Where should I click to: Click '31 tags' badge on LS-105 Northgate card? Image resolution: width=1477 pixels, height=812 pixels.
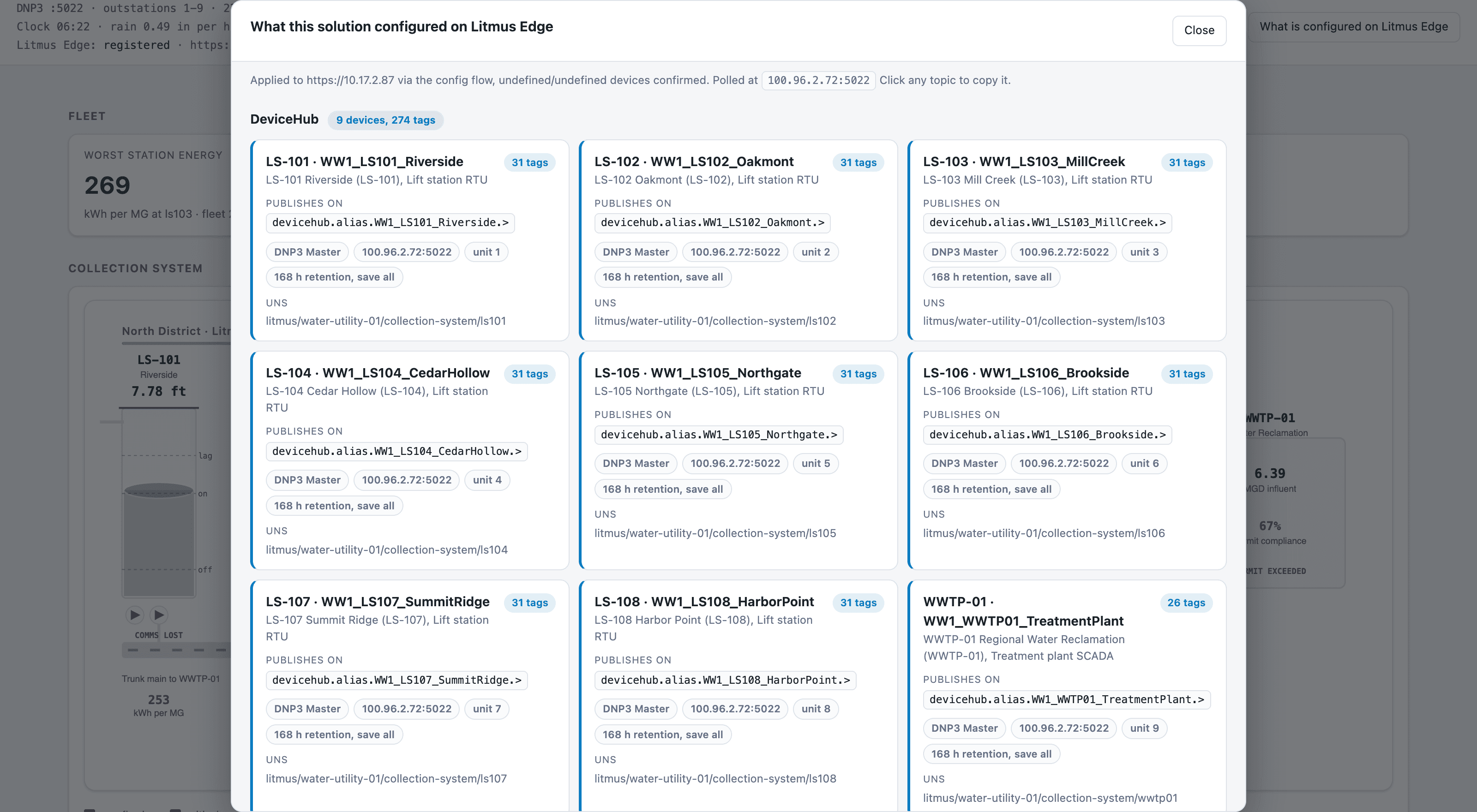pyautogui.click(x=858, y=374)
